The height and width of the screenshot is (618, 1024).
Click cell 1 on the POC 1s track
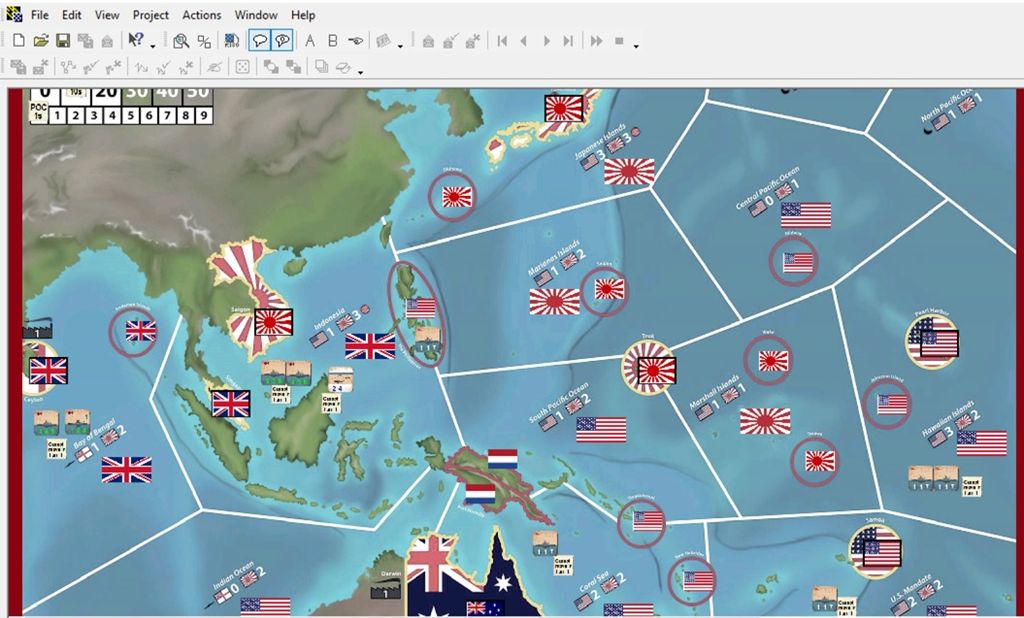pyautogui.click(x=57, y=116)
